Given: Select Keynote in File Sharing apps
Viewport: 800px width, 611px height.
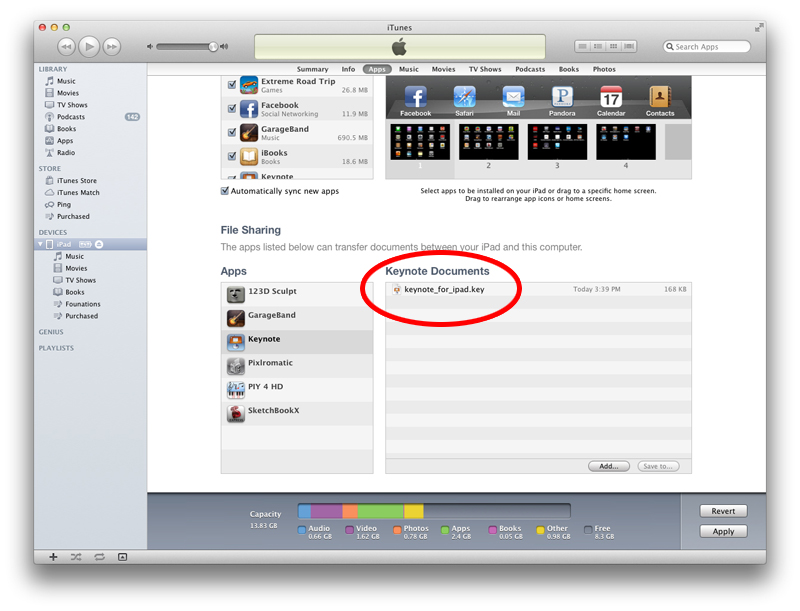Looking at the screenshot, I should click(x=297, y=342).
